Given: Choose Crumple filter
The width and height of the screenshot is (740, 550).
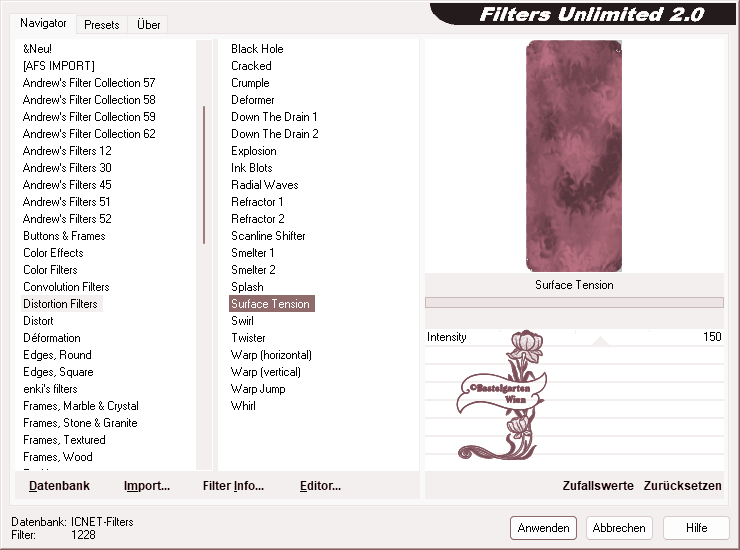Looking at the screenshot, I should [x=250, y=83].
